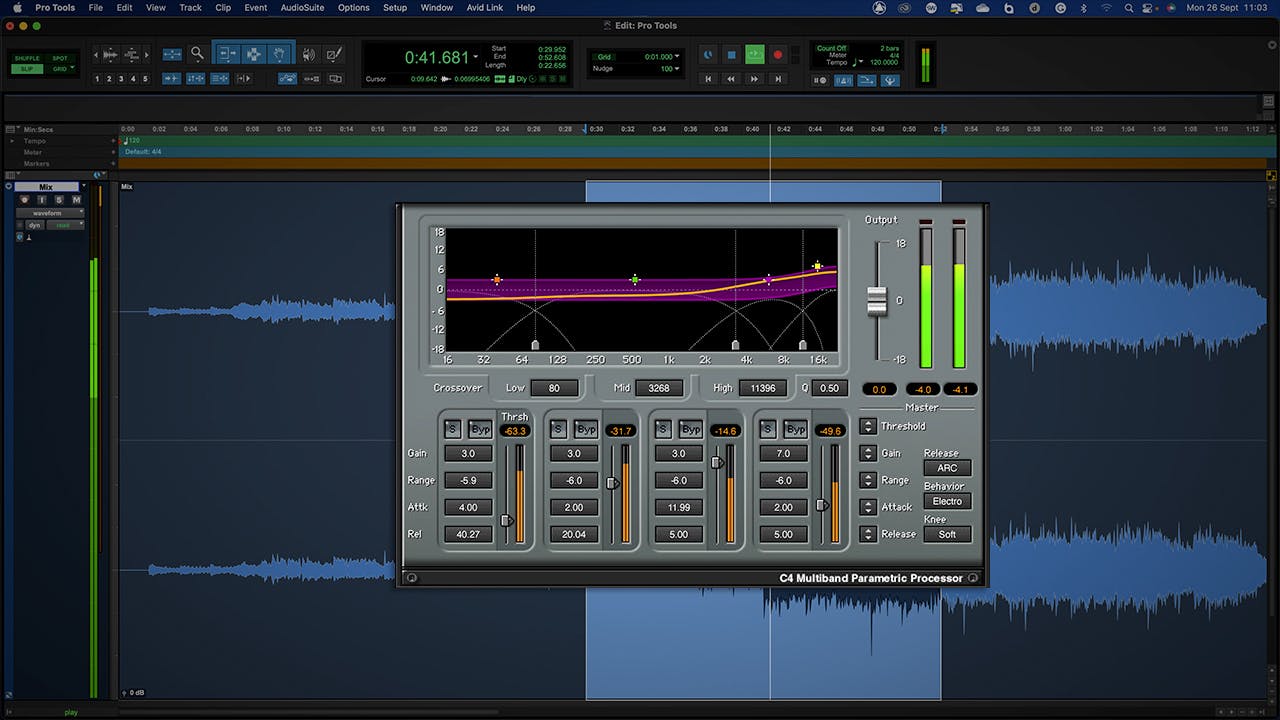Click the Electro Behavior button
This screenshot has width=1280, height=720.
947,501
